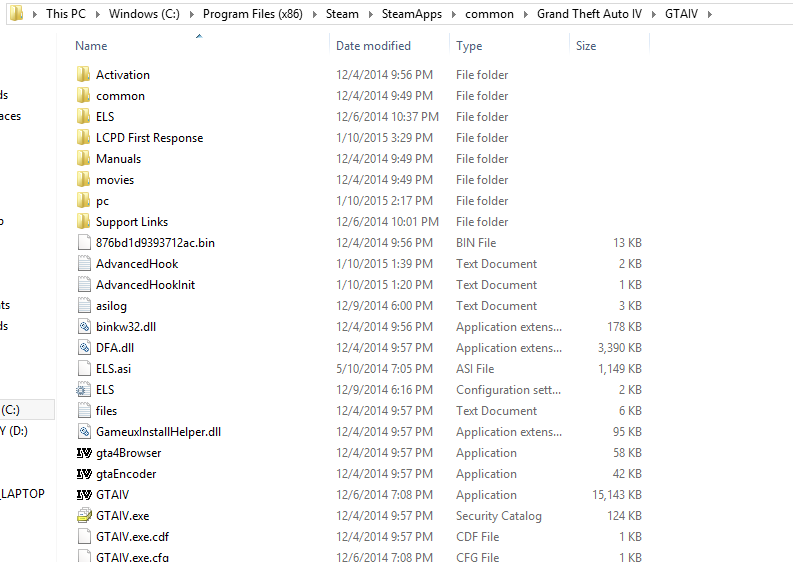Select the DFA.dll file icon
This screenshot has width=793, height=573.
pos(84,347)
